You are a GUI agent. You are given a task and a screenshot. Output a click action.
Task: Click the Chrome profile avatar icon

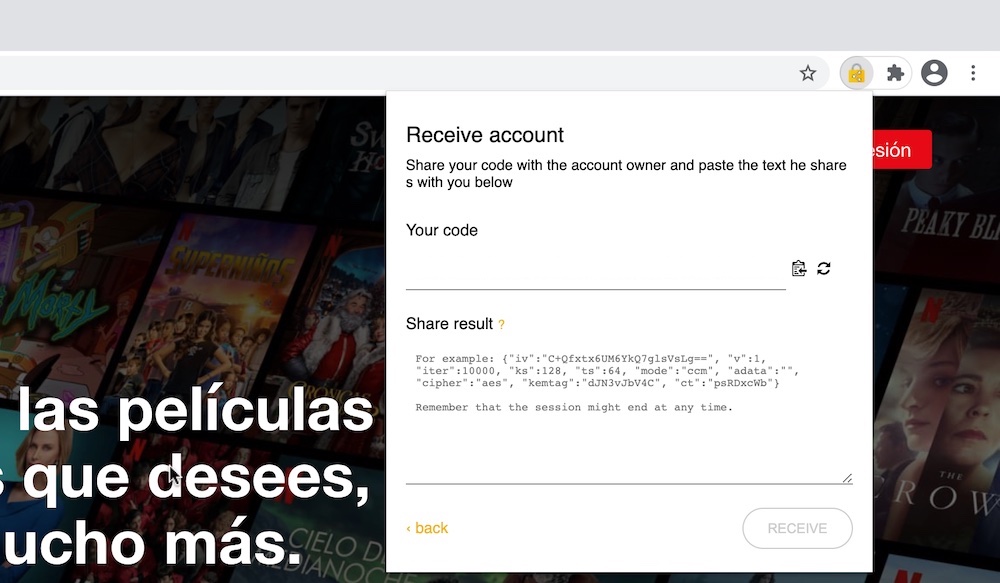click(x=934, y=73)
